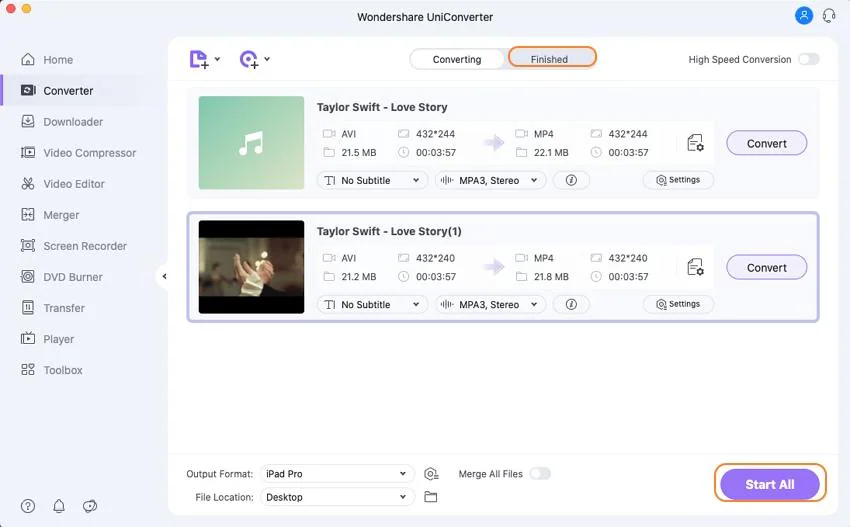
Task: Click the 21.5 MB source file size
Action: coord(358,152)
